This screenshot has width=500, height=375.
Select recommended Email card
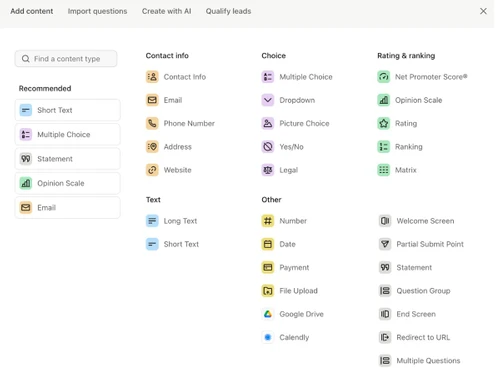point(68,208)
